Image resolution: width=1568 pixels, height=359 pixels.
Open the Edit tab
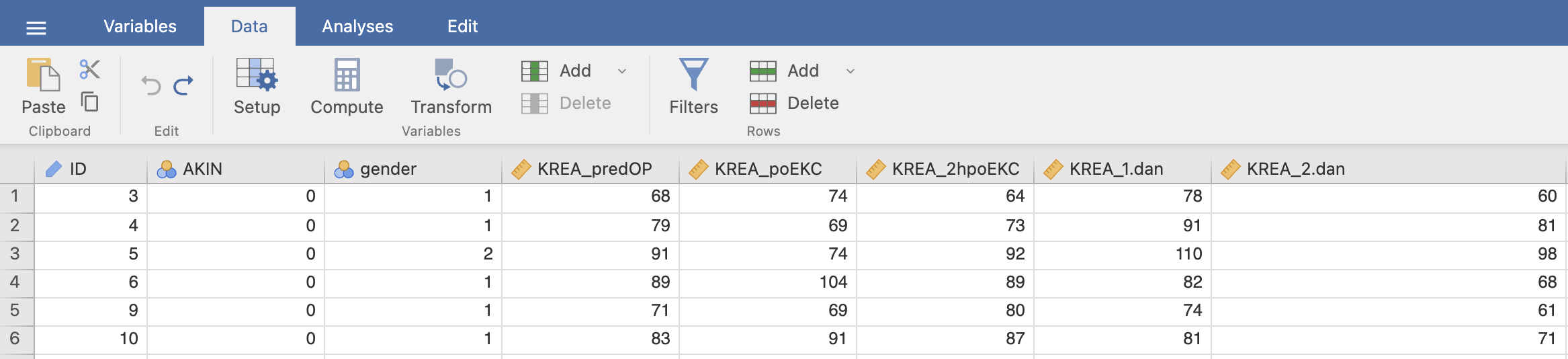462,26
